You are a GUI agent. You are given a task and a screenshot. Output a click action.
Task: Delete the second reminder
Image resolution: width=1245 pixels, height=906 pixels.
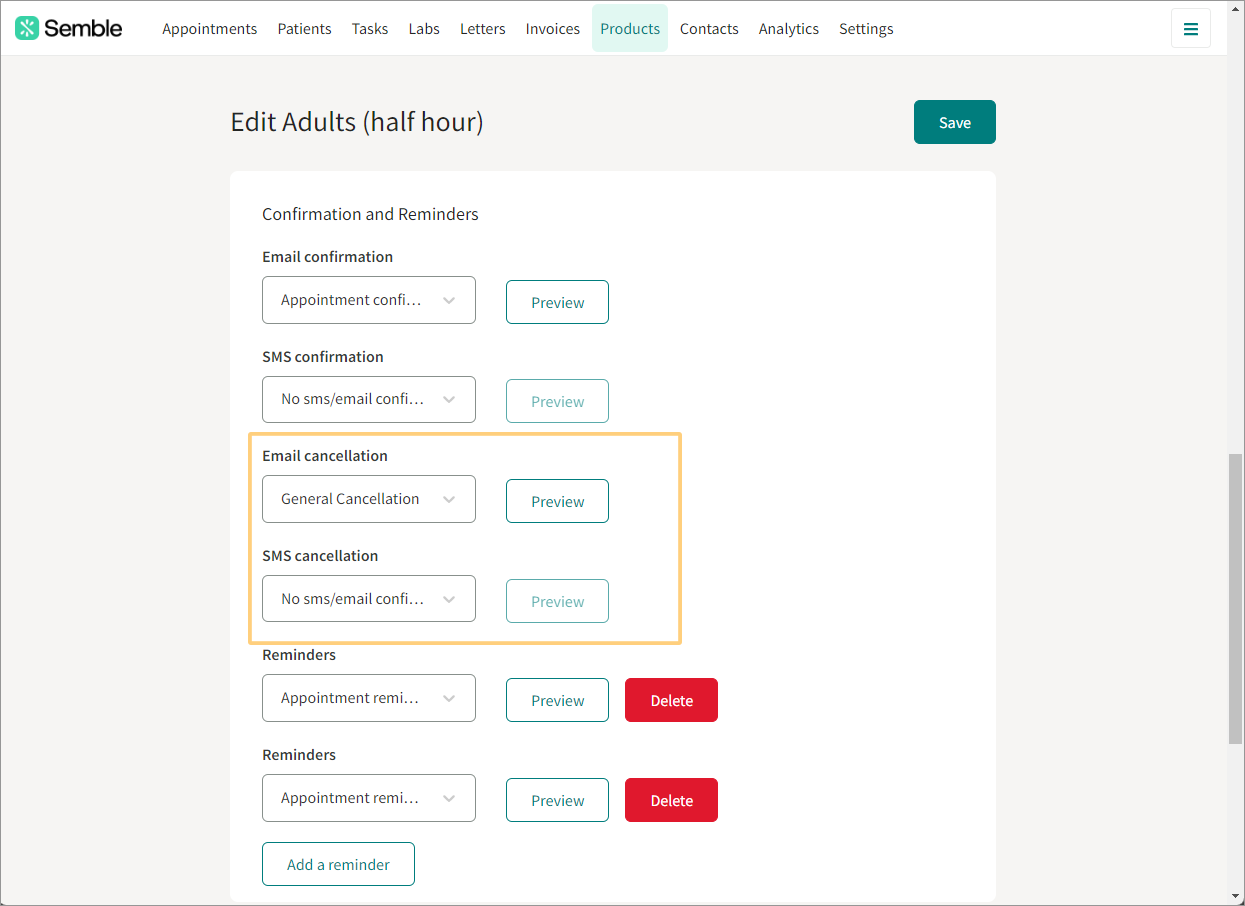671,800
